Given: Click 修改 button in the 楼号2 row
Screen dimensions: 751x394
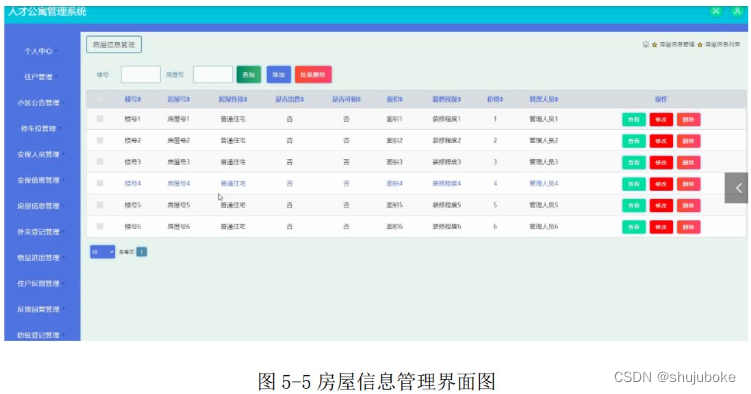Looking at the screenshot, I should pos(661,141).
